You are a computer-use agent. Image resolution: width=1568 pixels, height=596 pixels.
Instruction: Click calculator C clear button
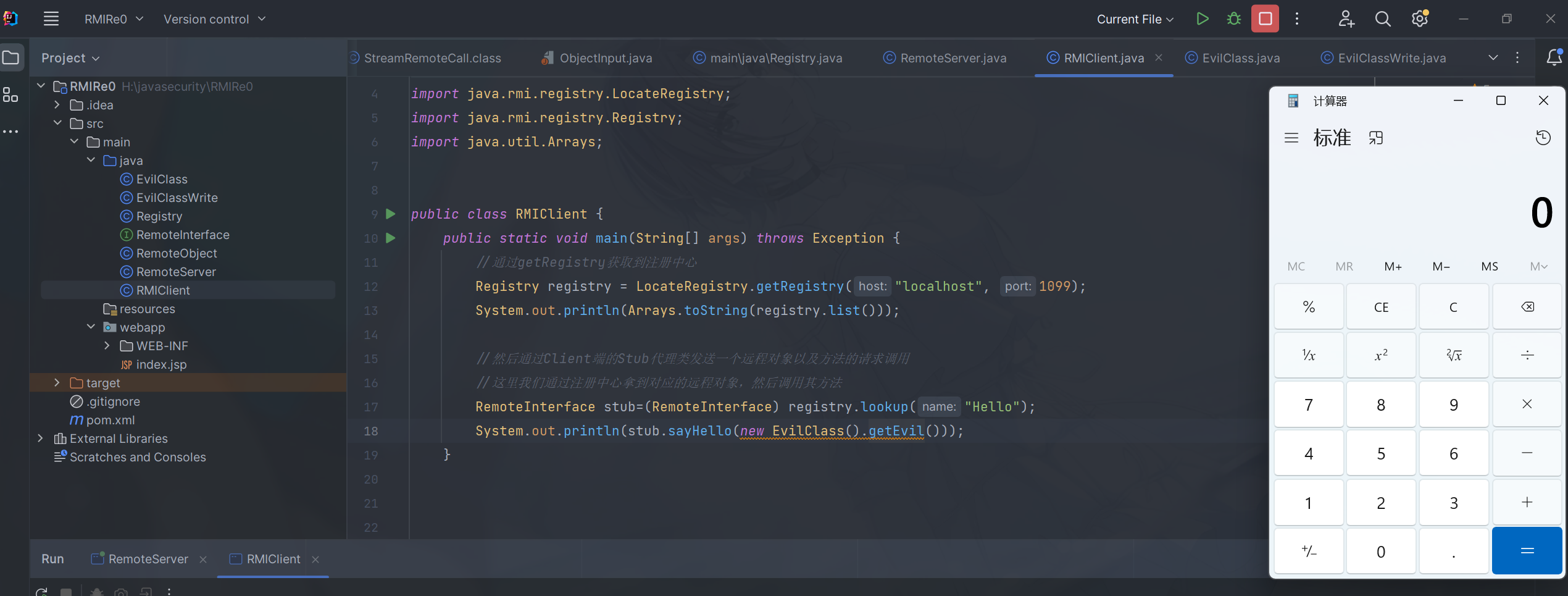point(1454,307)
